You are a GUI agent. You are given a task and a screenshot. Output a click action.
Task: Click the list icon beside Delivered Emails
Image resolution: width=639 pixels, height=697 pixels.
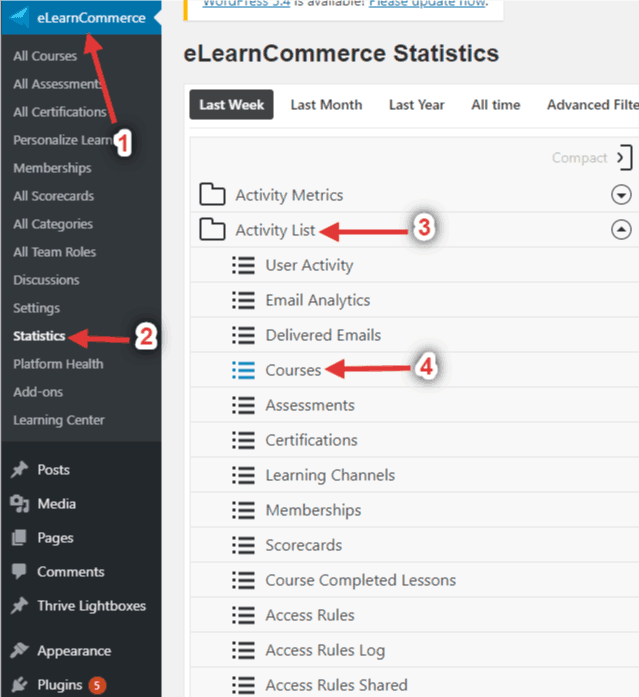[244, 335]
